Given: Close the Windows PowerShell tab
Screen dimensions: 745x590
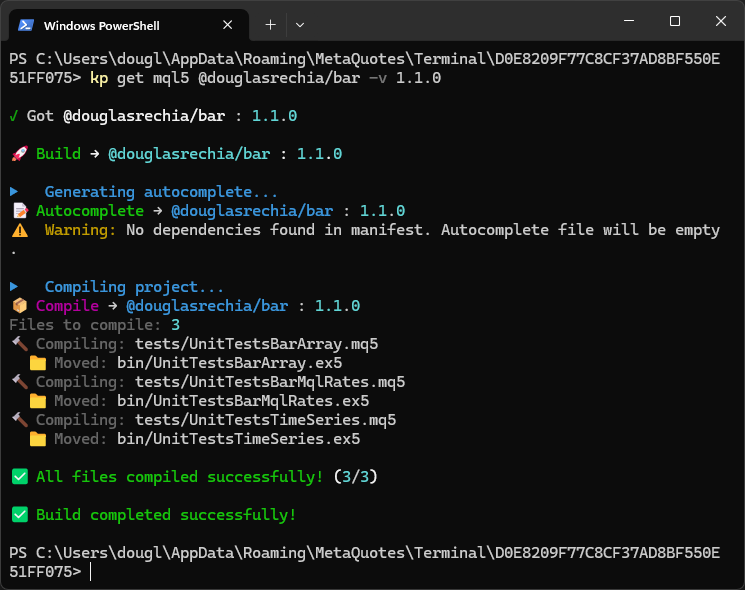Looking at the screenshot, I should pyautogui.click(x=229, y=25).
